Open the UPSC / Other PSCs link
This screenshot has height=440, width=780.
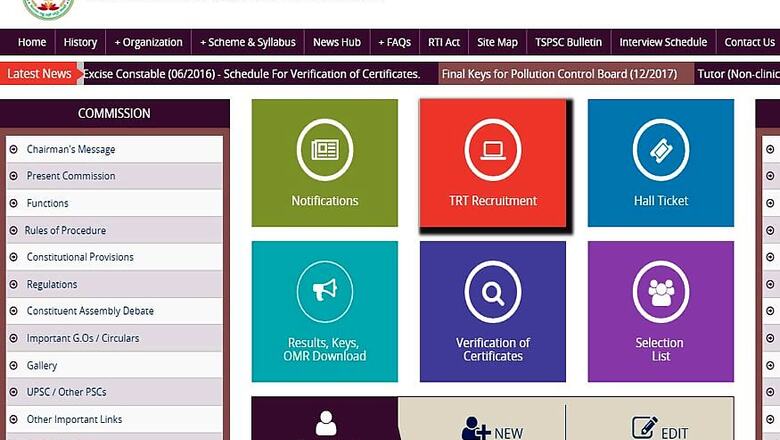[69, 392]
